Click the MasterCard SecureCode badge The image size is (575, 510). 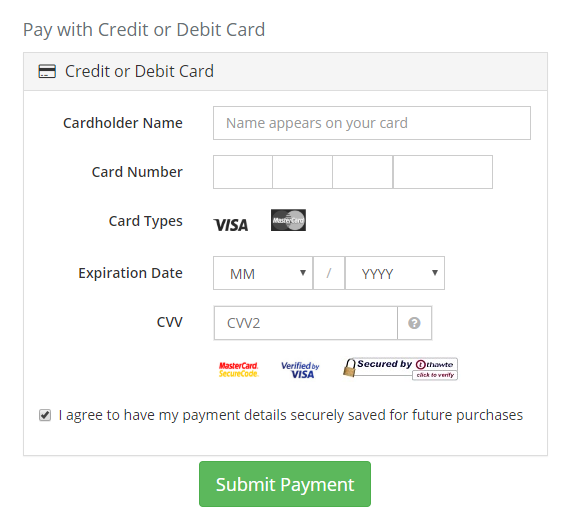[238, 370]
